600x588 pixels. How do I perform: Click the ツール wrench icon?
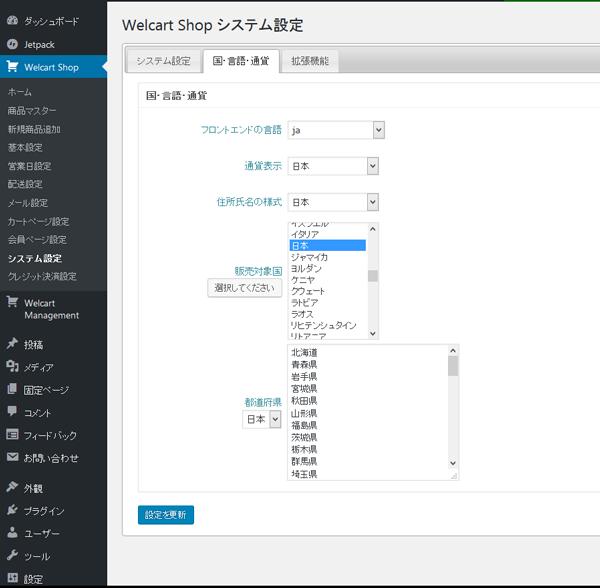coord(12,555)
